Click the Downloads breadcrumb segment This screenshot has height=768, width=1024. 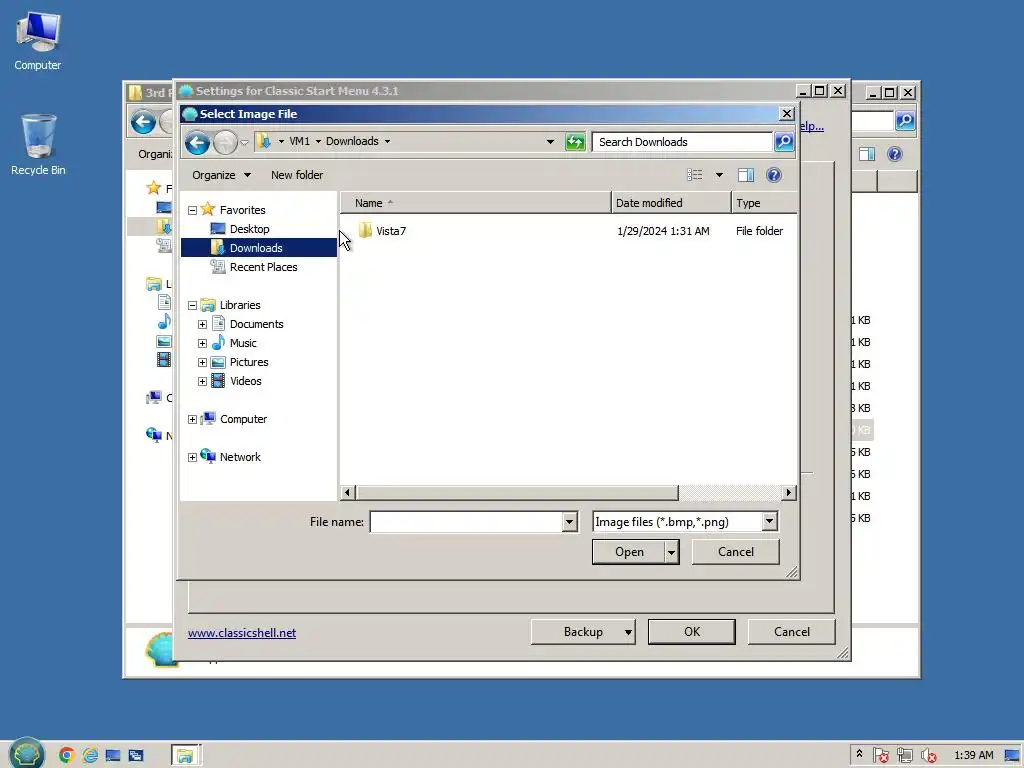[x=352, y=141]
